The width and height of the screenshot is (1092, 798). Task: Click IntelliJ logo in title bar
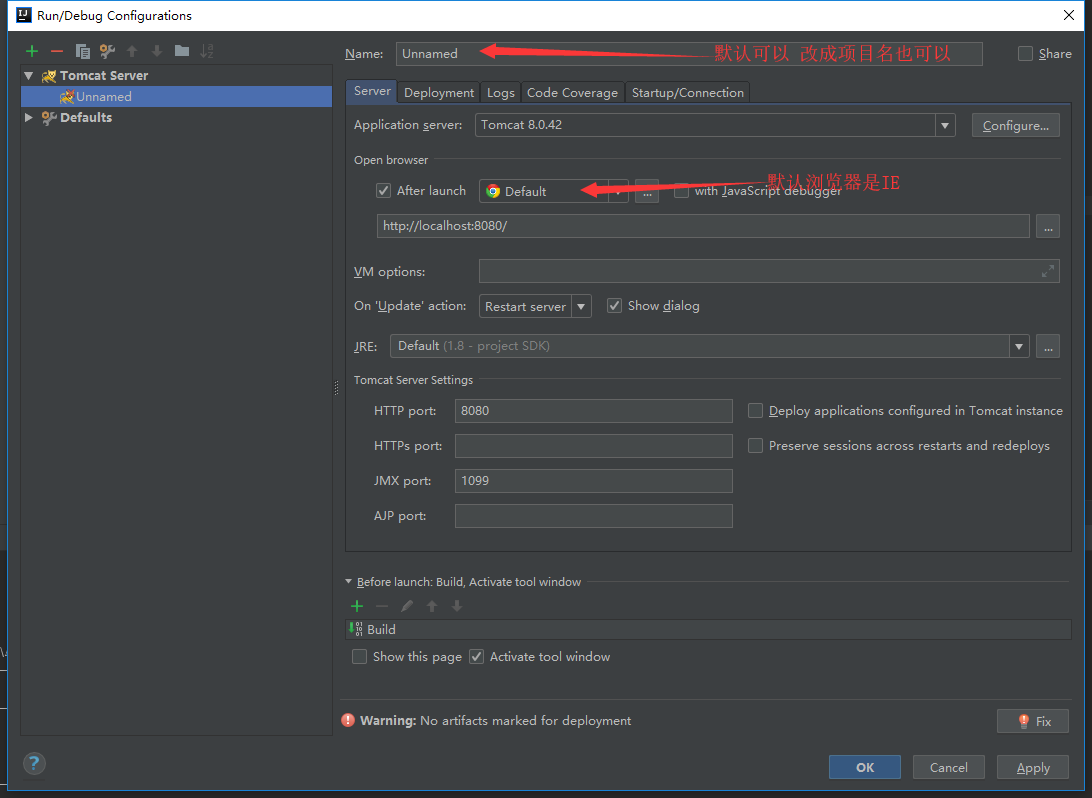click(x=24, y=15)
